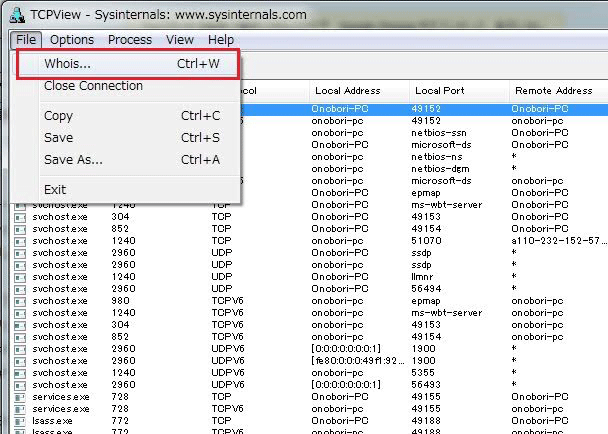Click svchost.exe name in PID 852 TCP row
This screenshot has height=434, width=608.
tap(60, 229)
